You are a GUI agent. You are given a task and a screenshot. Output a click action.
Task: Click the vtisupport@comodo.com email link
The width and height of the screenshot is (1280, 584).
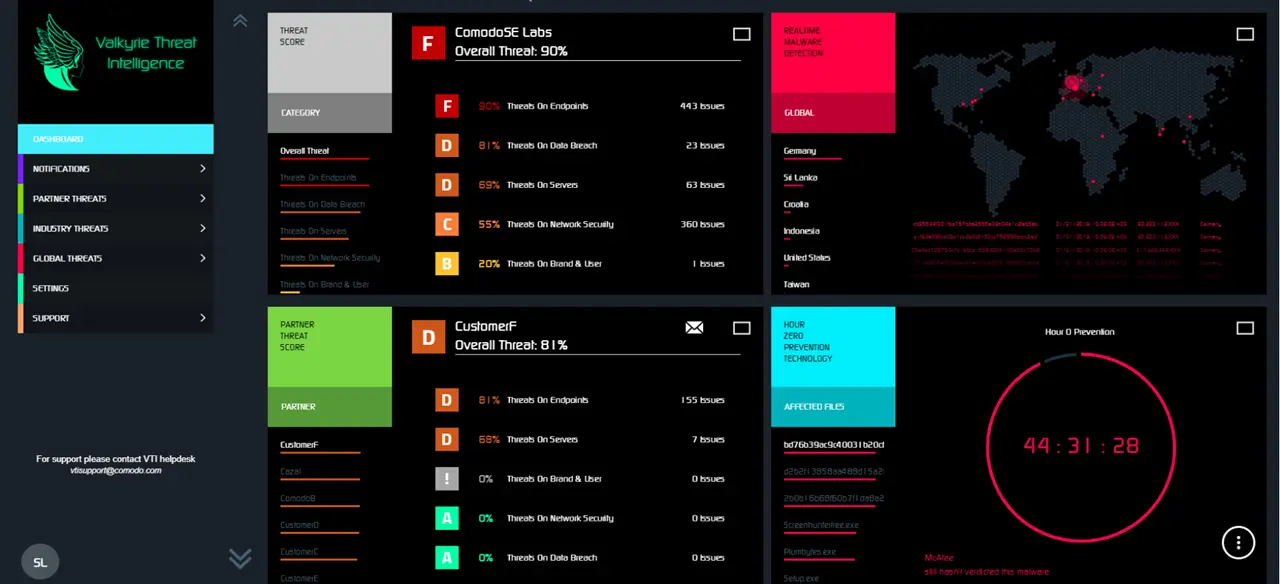115,468
